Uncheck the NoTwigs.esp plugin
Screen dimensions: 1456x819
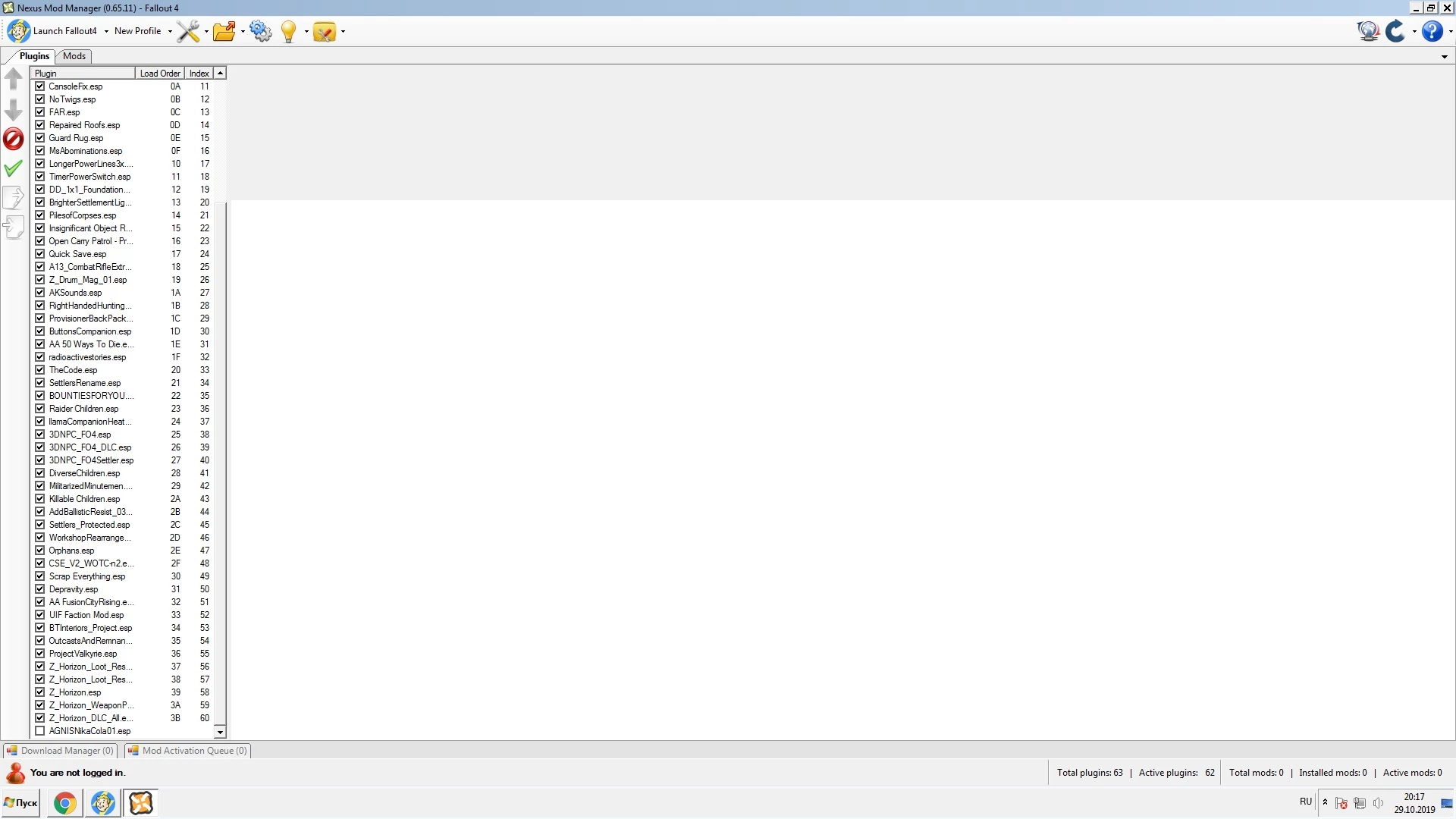(x=40, y=99)
